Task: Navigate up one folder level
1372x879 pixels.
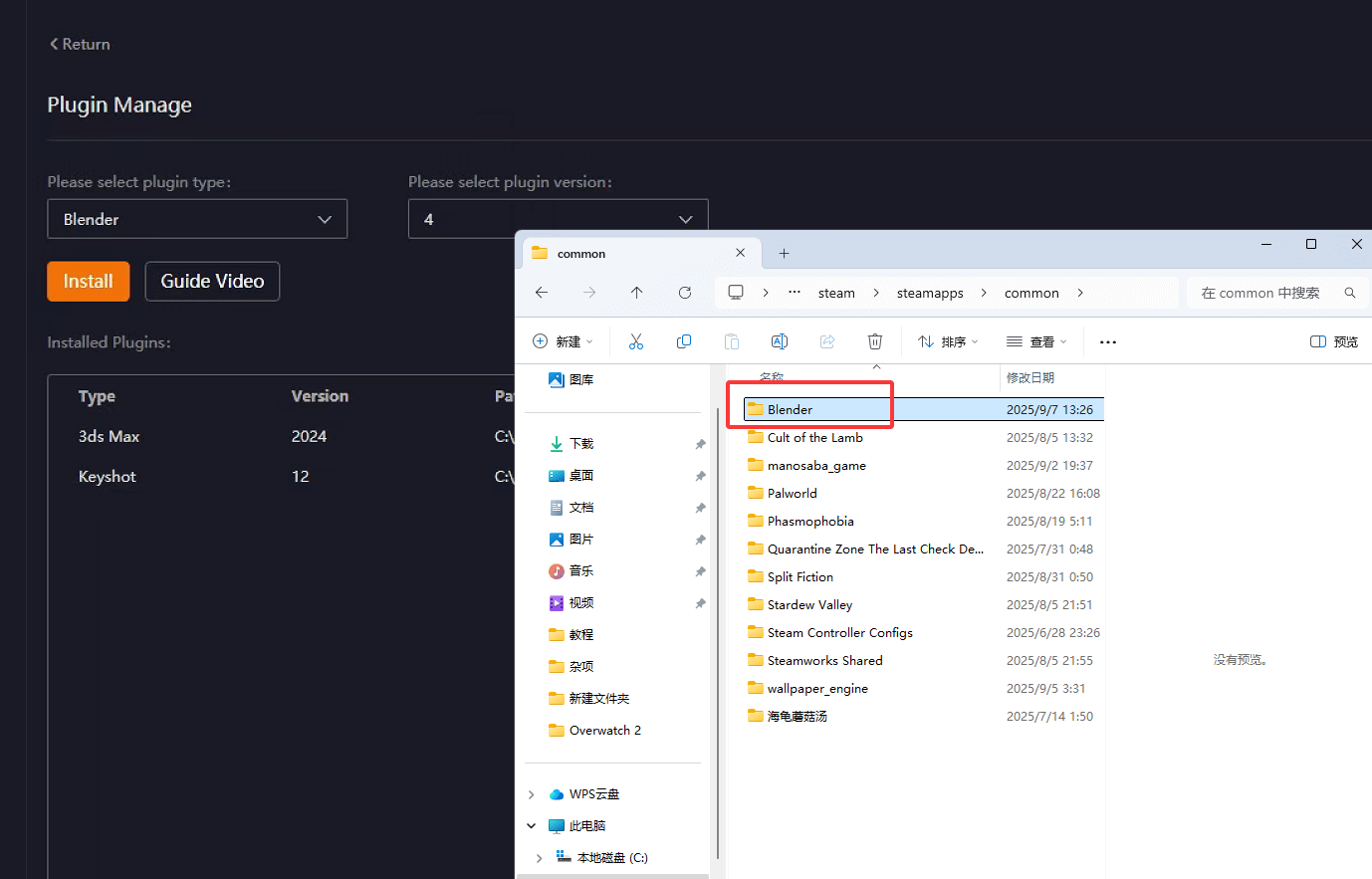Action: [637, 292]
